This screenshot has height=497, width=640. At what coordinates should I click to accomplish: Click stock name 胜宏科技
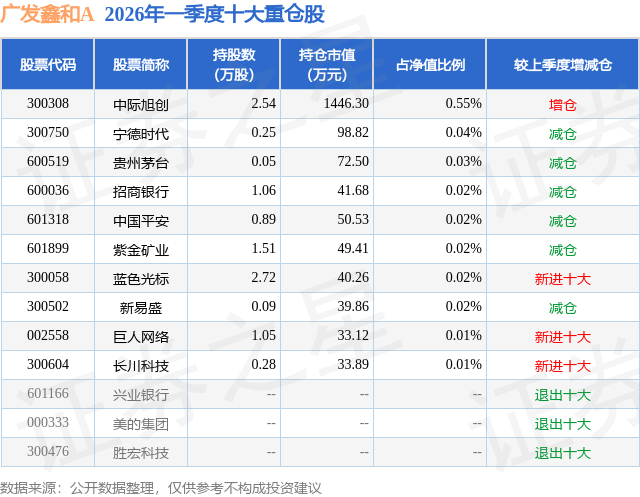[141, 453]
